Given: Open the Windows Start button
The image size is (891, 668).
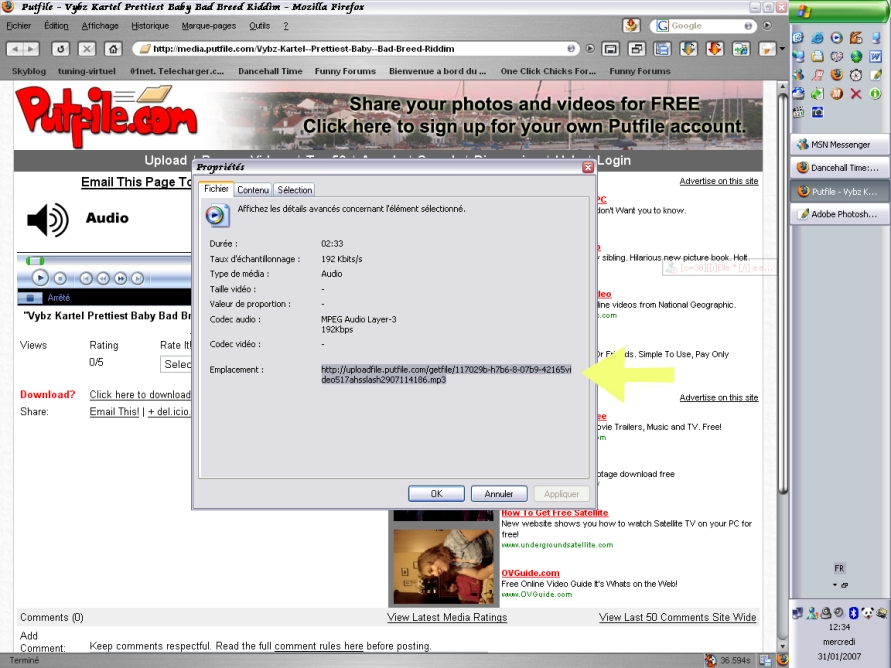Looking at the screenshot, I should pos(840,11).
